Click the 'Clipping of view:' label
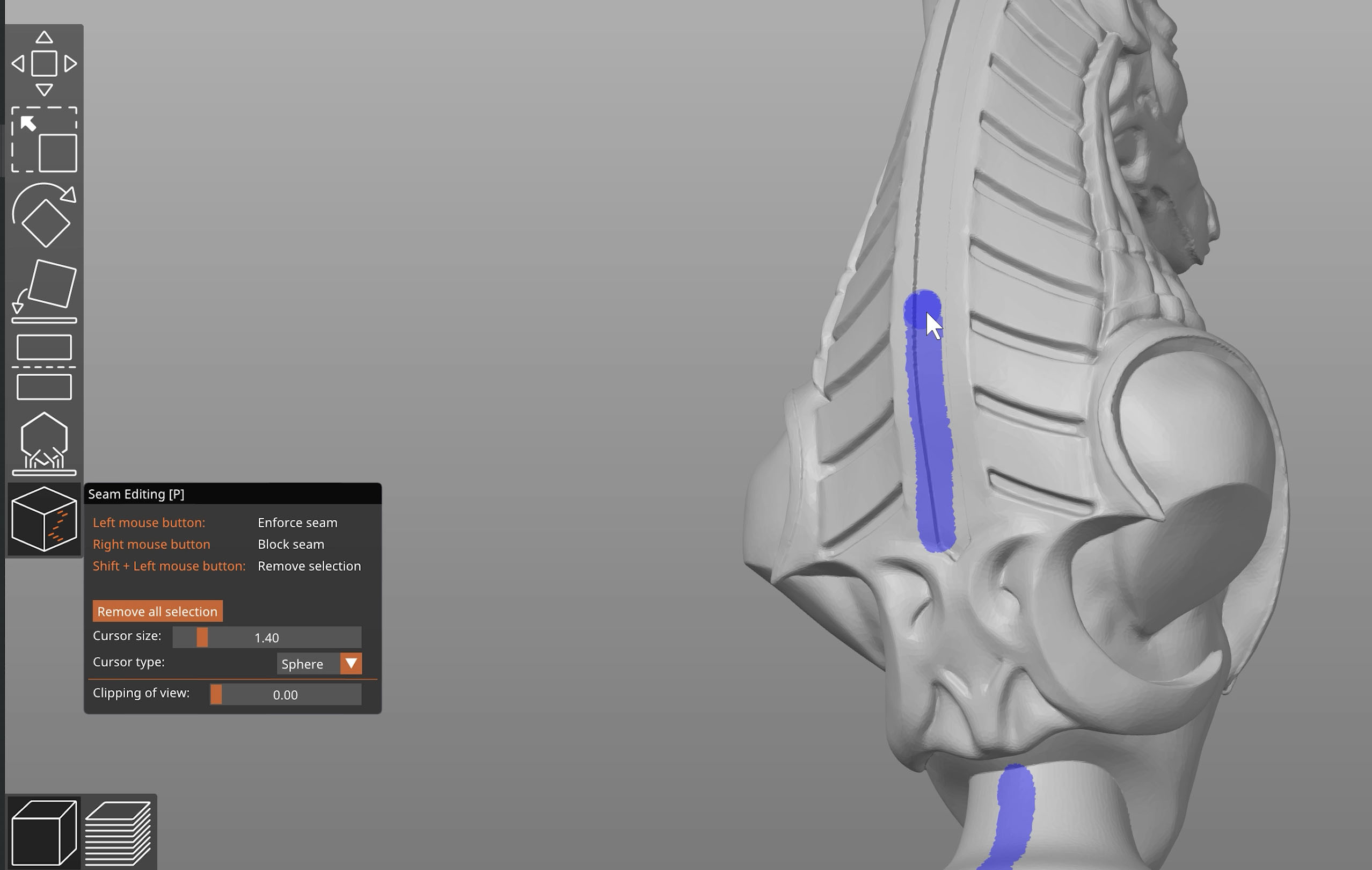The image size is (1372, 870). point(141,693)
